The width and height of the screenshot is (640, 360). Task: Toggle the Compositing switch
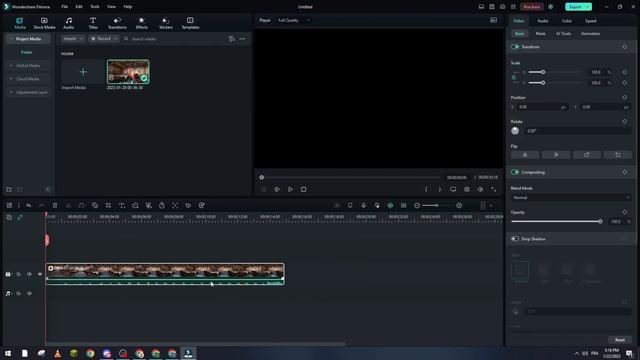pos(515,172)
